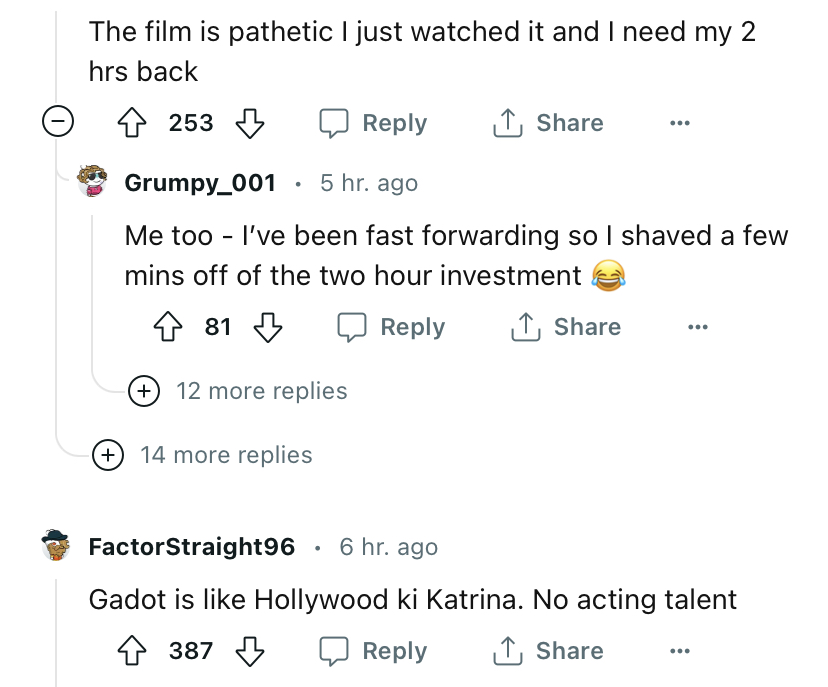Open FactorStraight96's avatar profile
The width and height of the screenshot is (828, 687).
click(60, 546)
